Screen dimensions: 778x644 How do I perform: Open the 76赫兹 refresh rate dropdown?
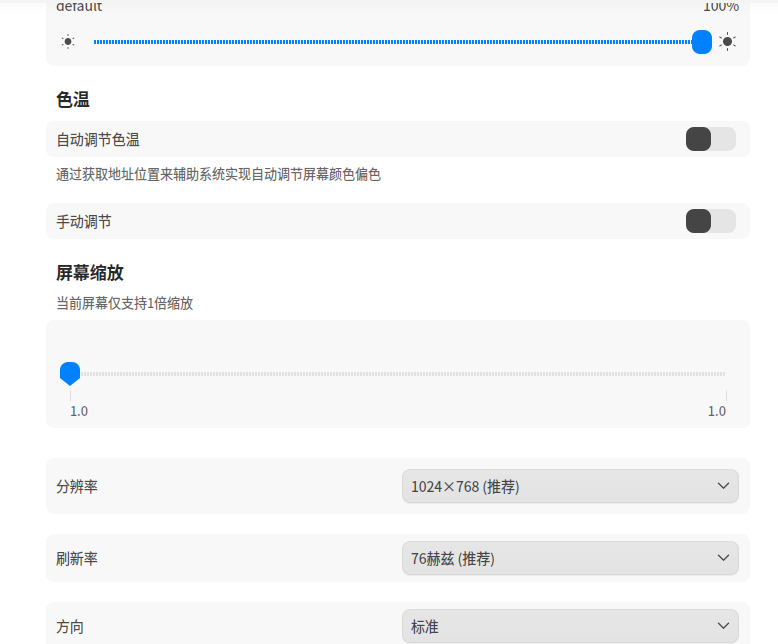click(x=570, y=558)
